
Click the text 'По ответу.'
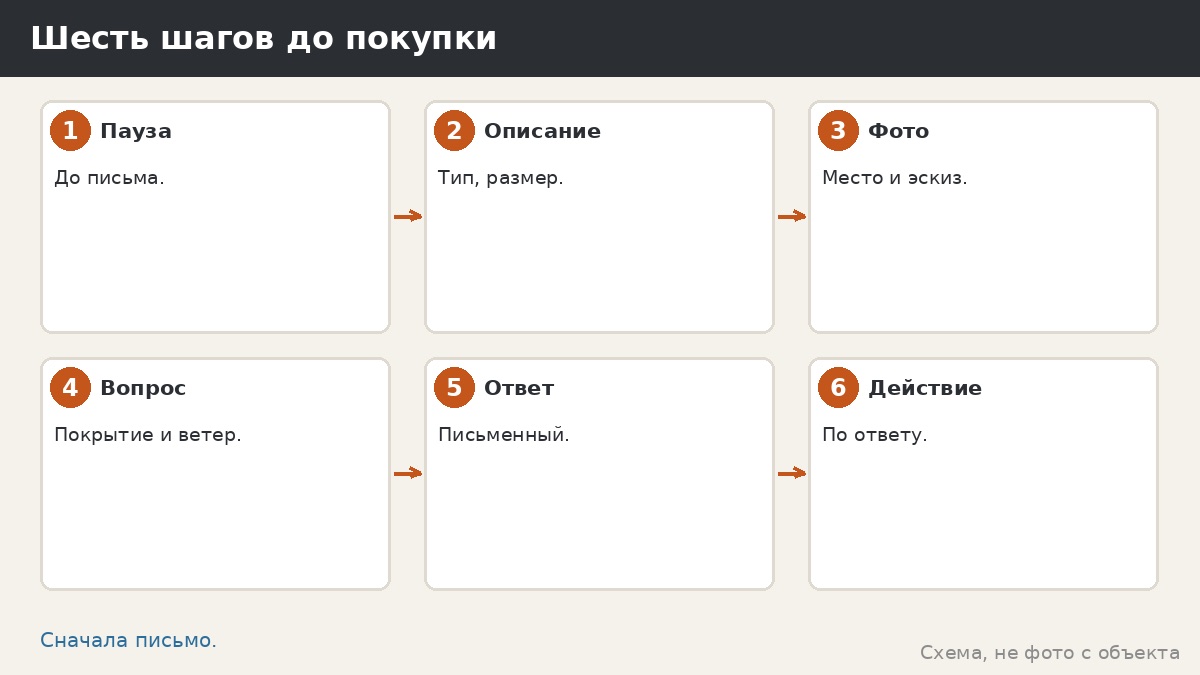875,435
